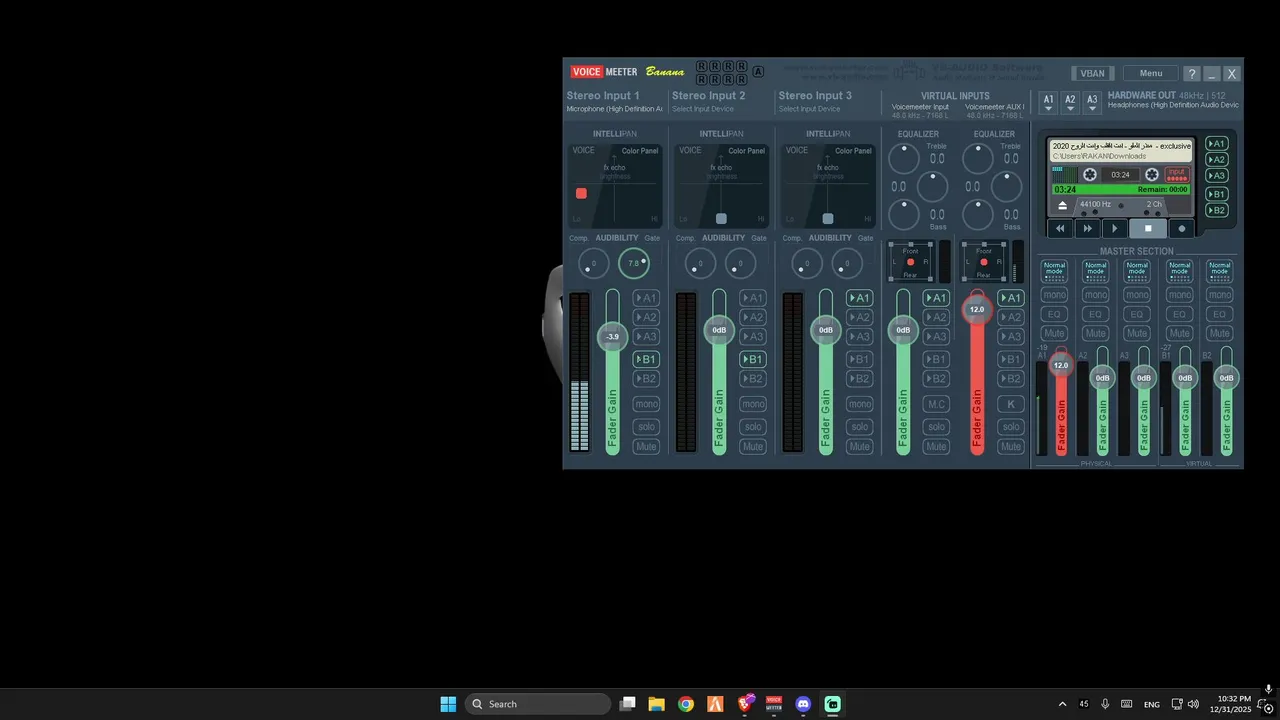
Task: Toggle cassette routing to B2
Action: [x=1216, y=211]
